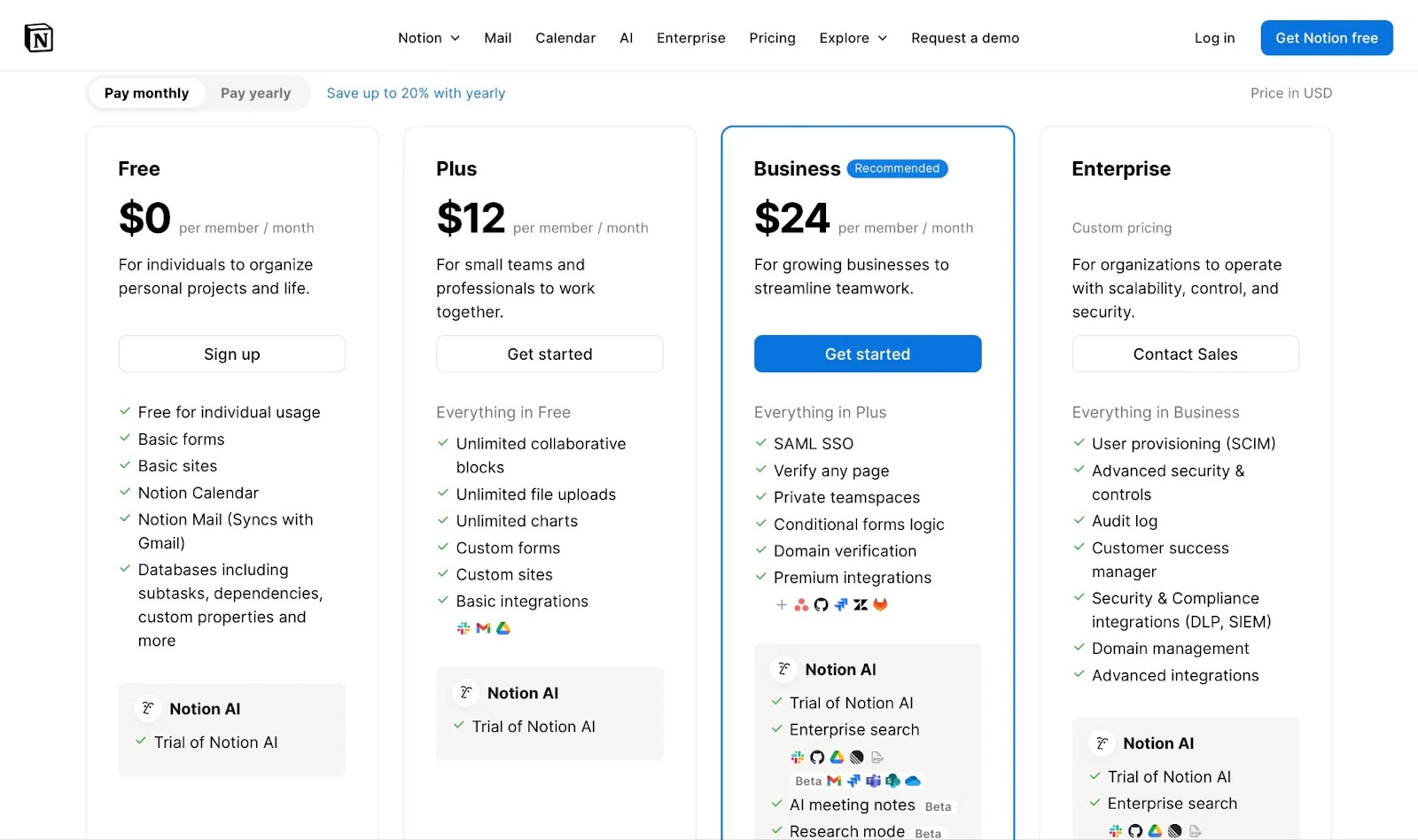This screenshot has width=1418, height=840.
Task: Click the Custom pricing text on Enterprise
Action: pos(1122,228)
